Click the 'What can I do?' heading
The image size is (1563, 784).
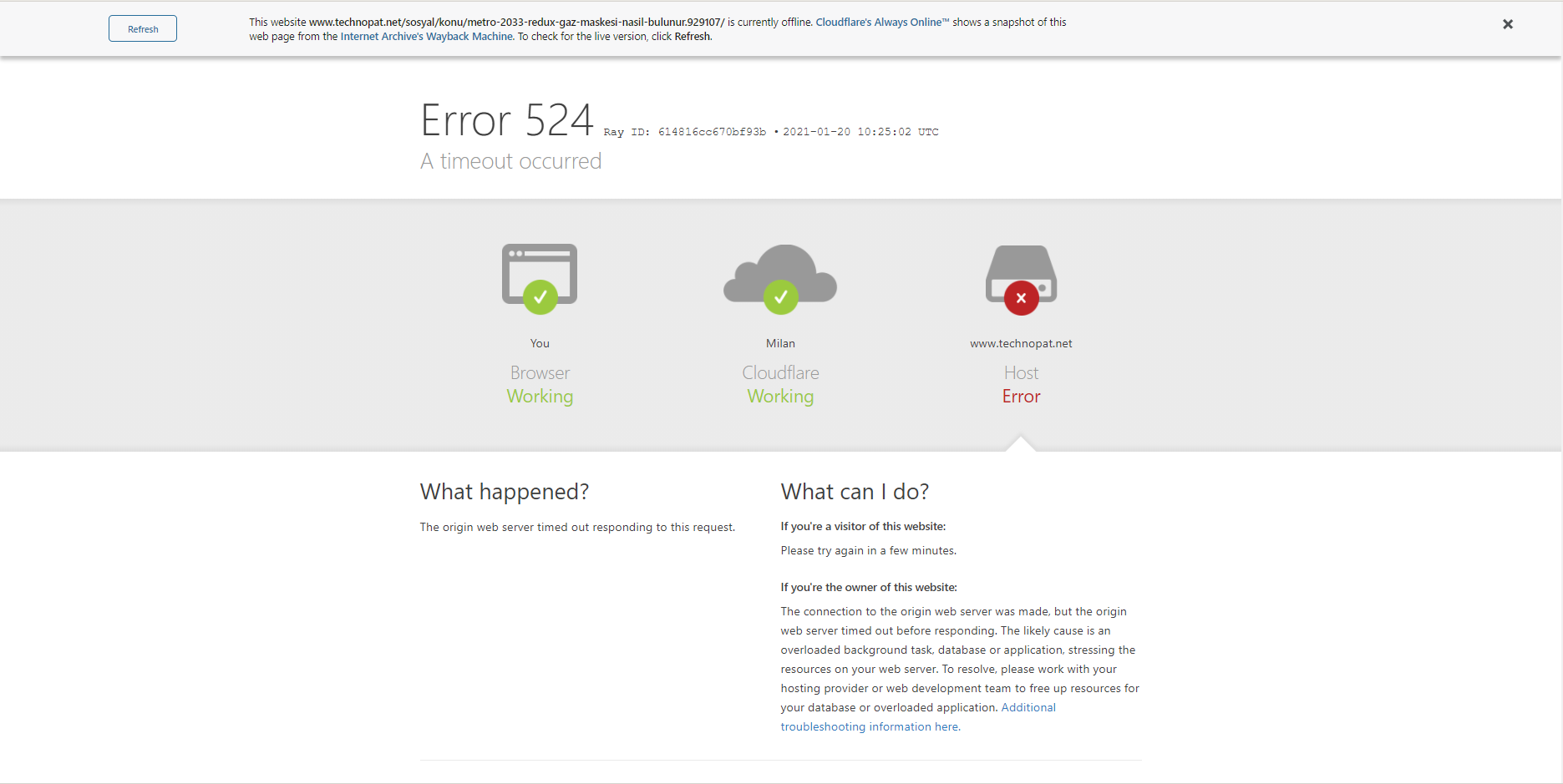coord(855,492)
